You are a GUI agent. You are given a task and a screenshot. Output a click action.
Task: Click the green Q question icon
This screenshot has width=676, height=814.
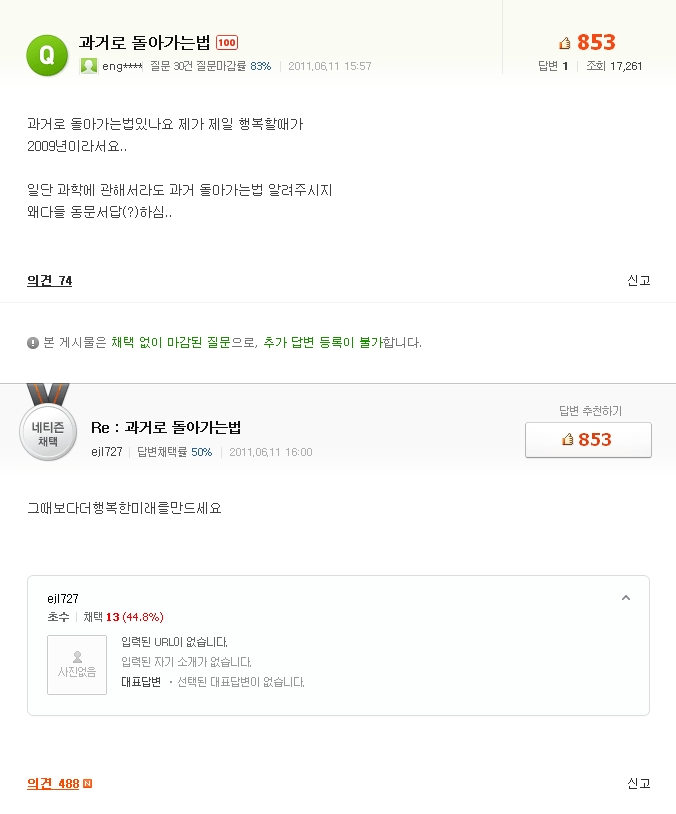tap(46, 54)
